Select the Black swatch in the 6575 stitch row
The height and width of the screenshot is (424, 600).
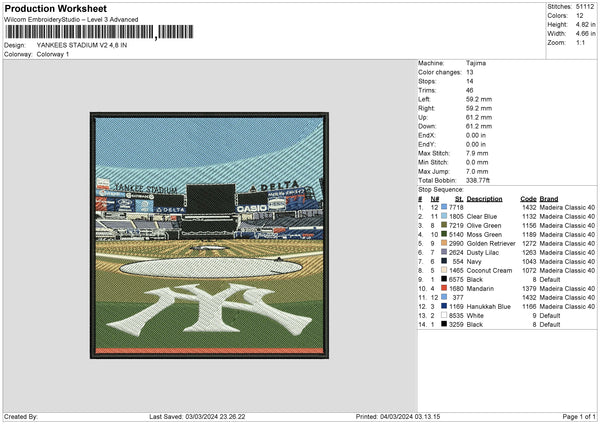pyautogui.click(x=444, y=279)
